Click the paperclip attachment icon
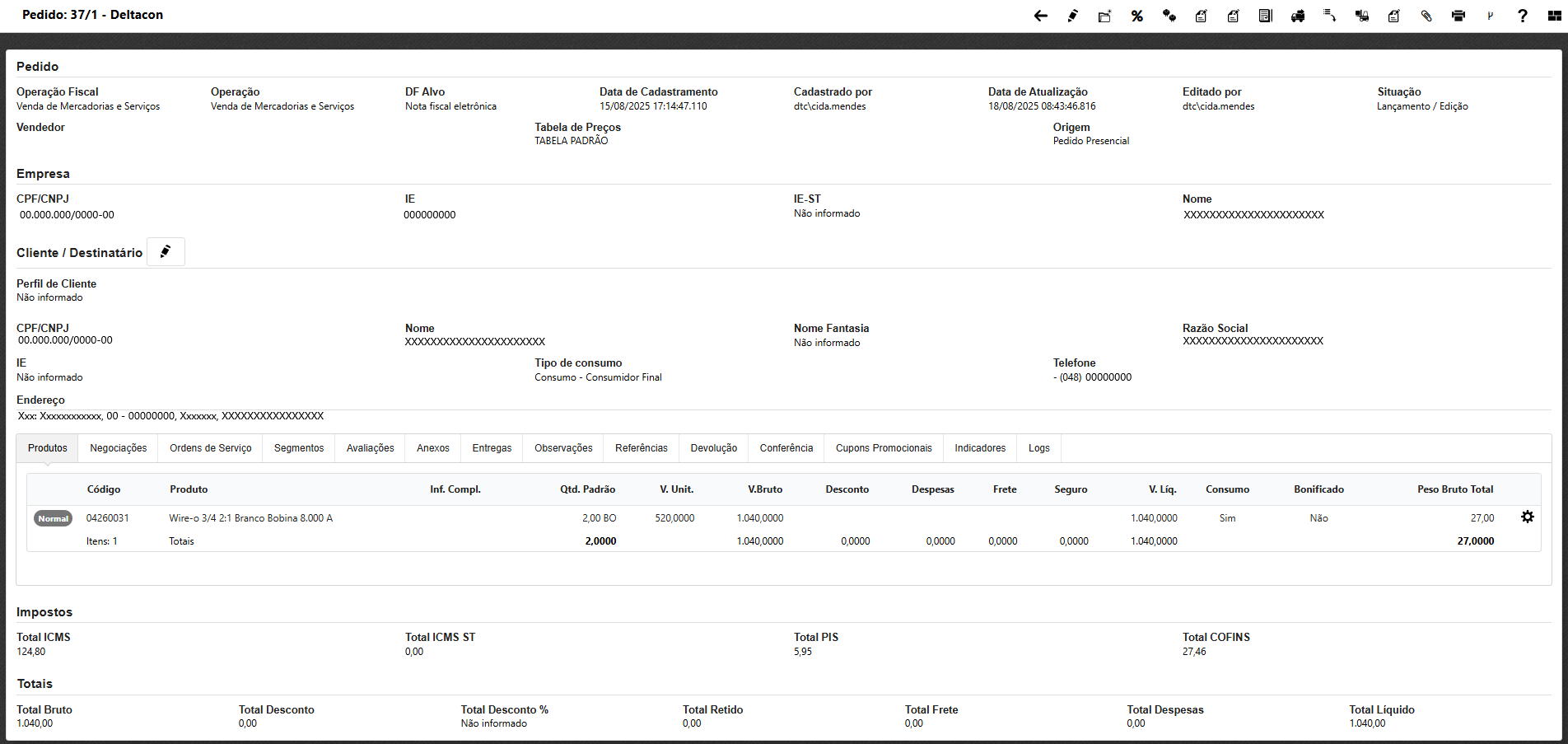The height and width of the screenshot is (744, 1568). tap(1426, 16)
